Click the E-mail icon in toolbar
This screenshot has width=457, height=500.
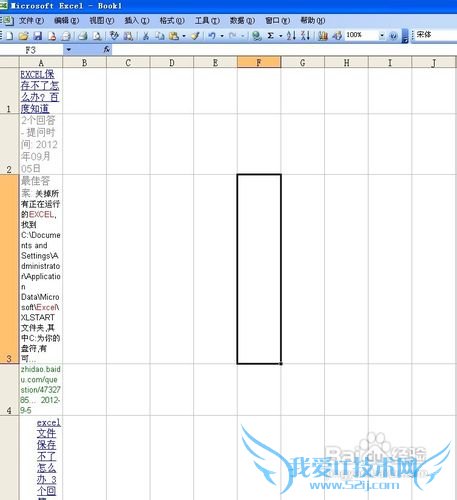66,35
